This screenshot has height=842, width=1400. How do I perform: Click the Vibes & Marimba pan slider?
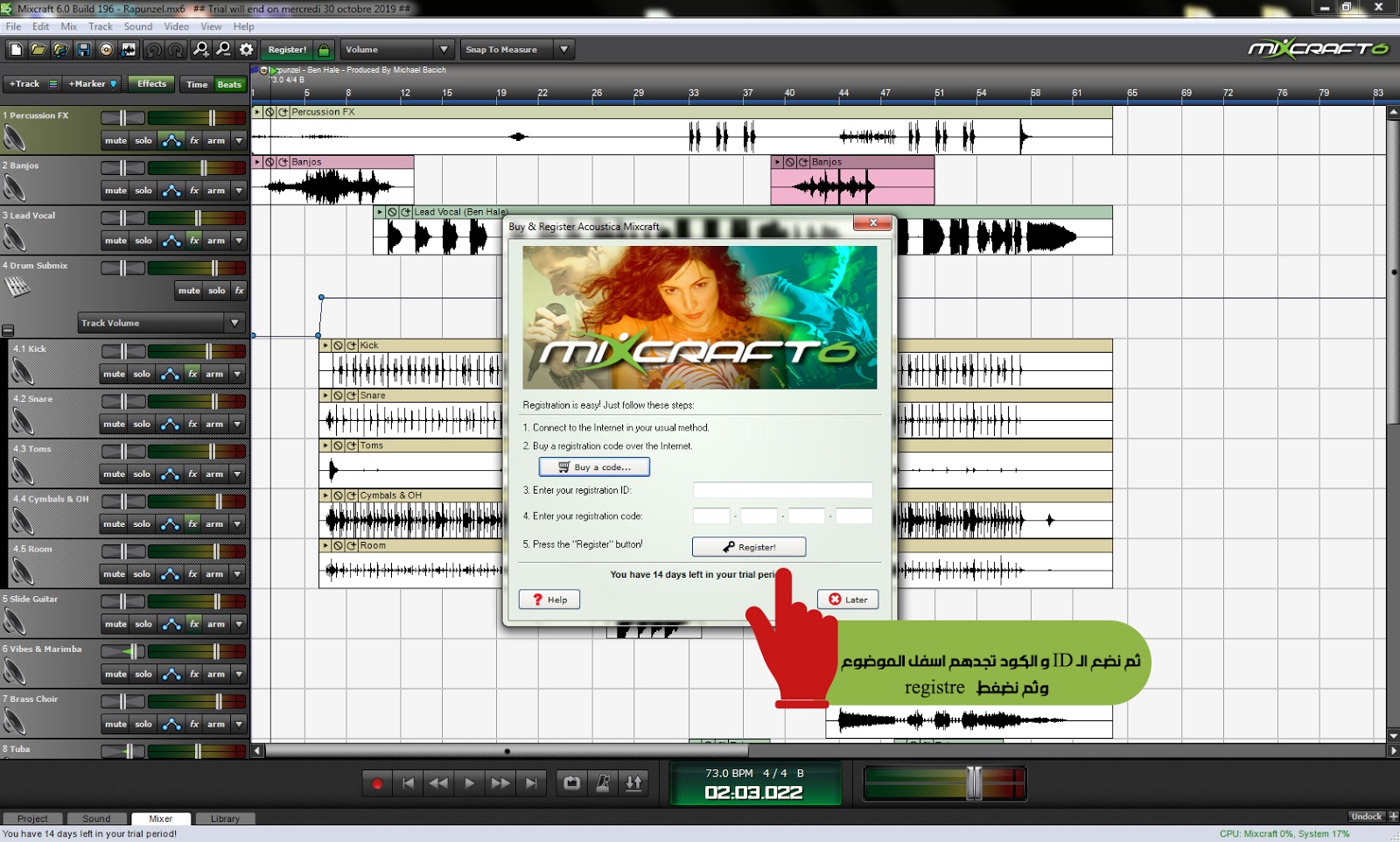pos(132,651)
